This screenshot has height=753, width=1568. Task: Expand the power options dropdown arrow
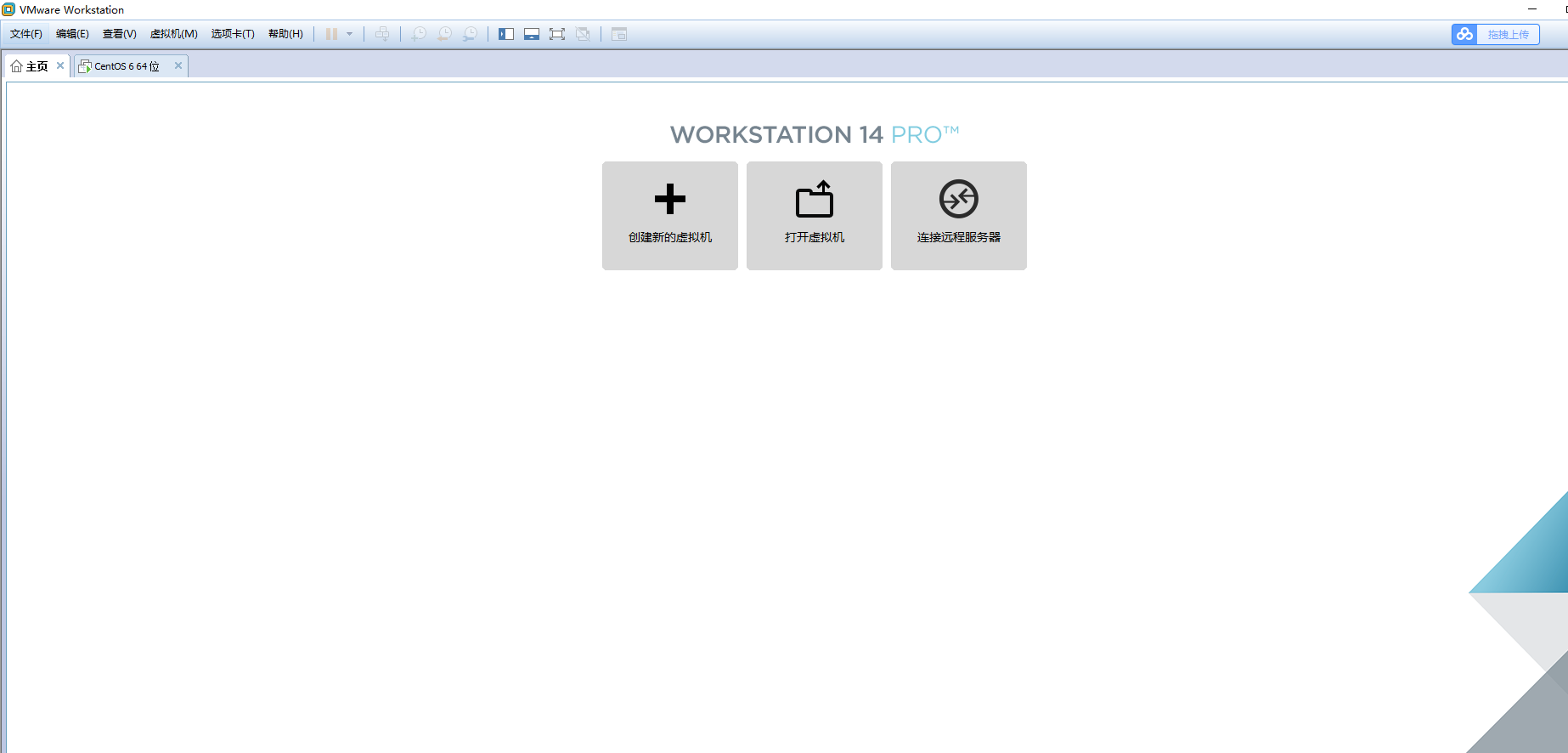(x=349, y=34)
